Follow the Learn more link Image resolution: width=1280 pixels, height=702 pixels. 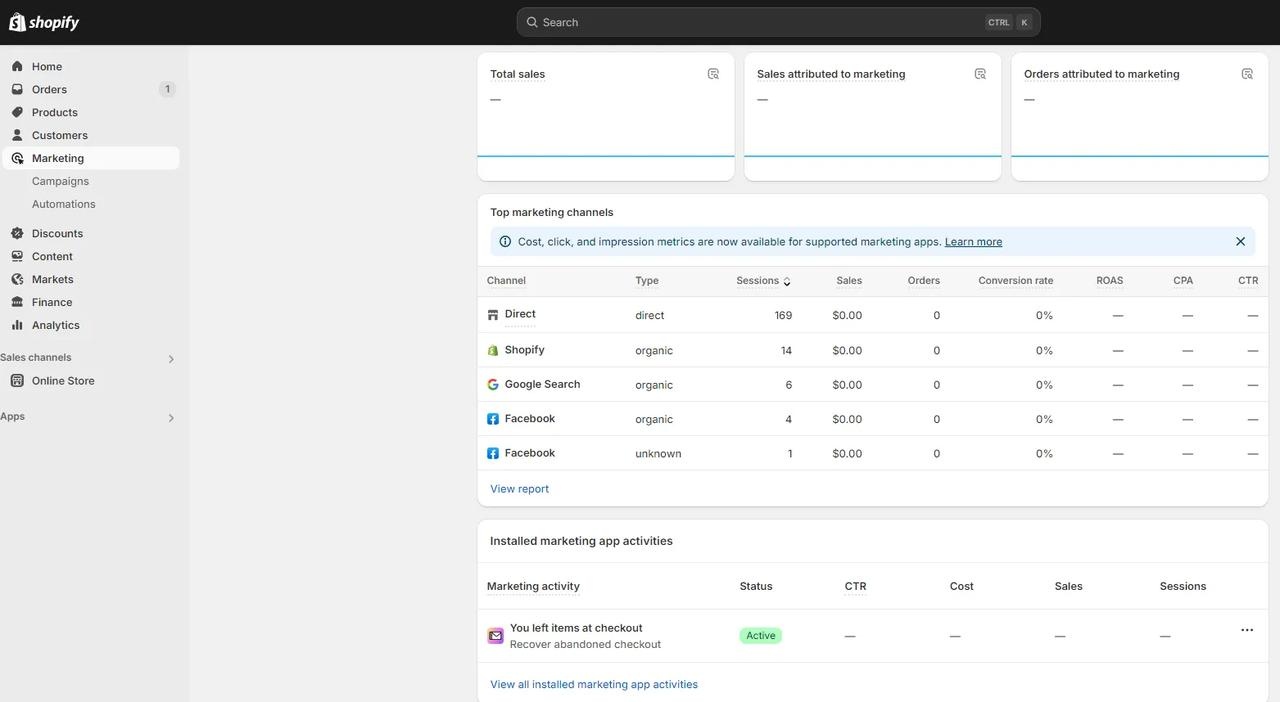pos(973,242)
